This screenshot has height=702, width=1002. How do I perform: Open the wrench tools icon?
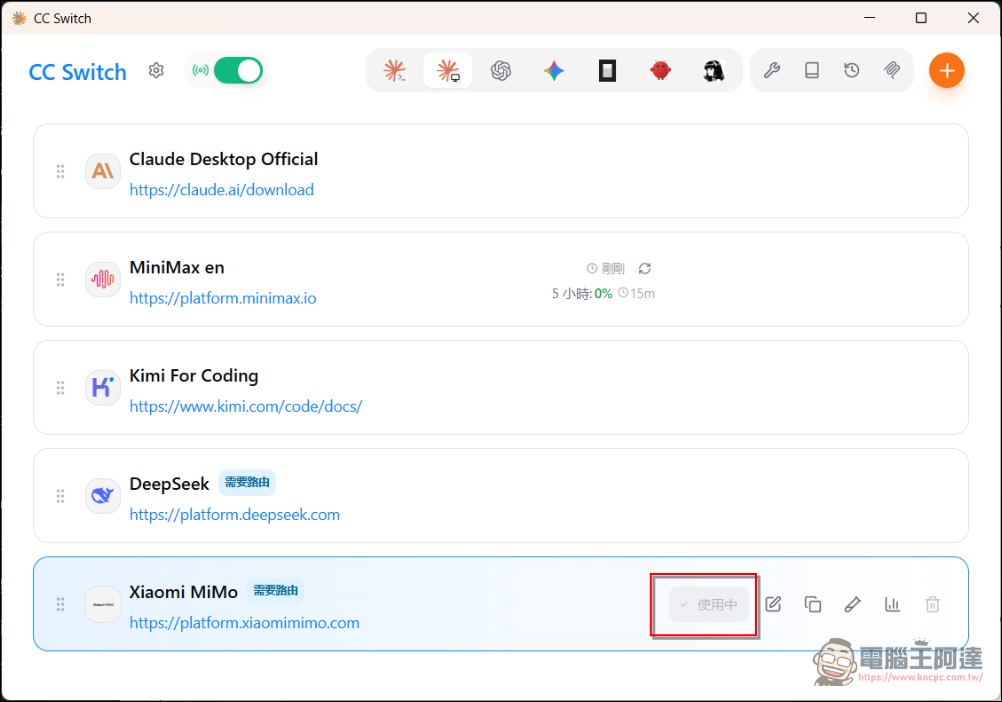771,70
